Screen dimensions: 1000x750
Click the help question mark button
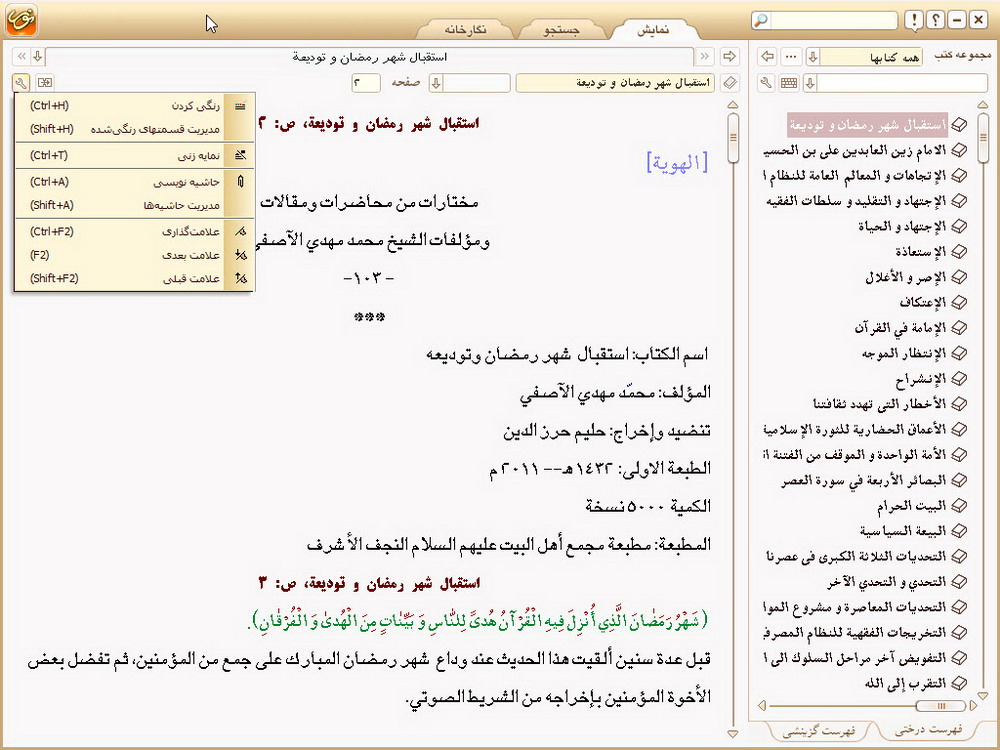(x=934, y=20)
